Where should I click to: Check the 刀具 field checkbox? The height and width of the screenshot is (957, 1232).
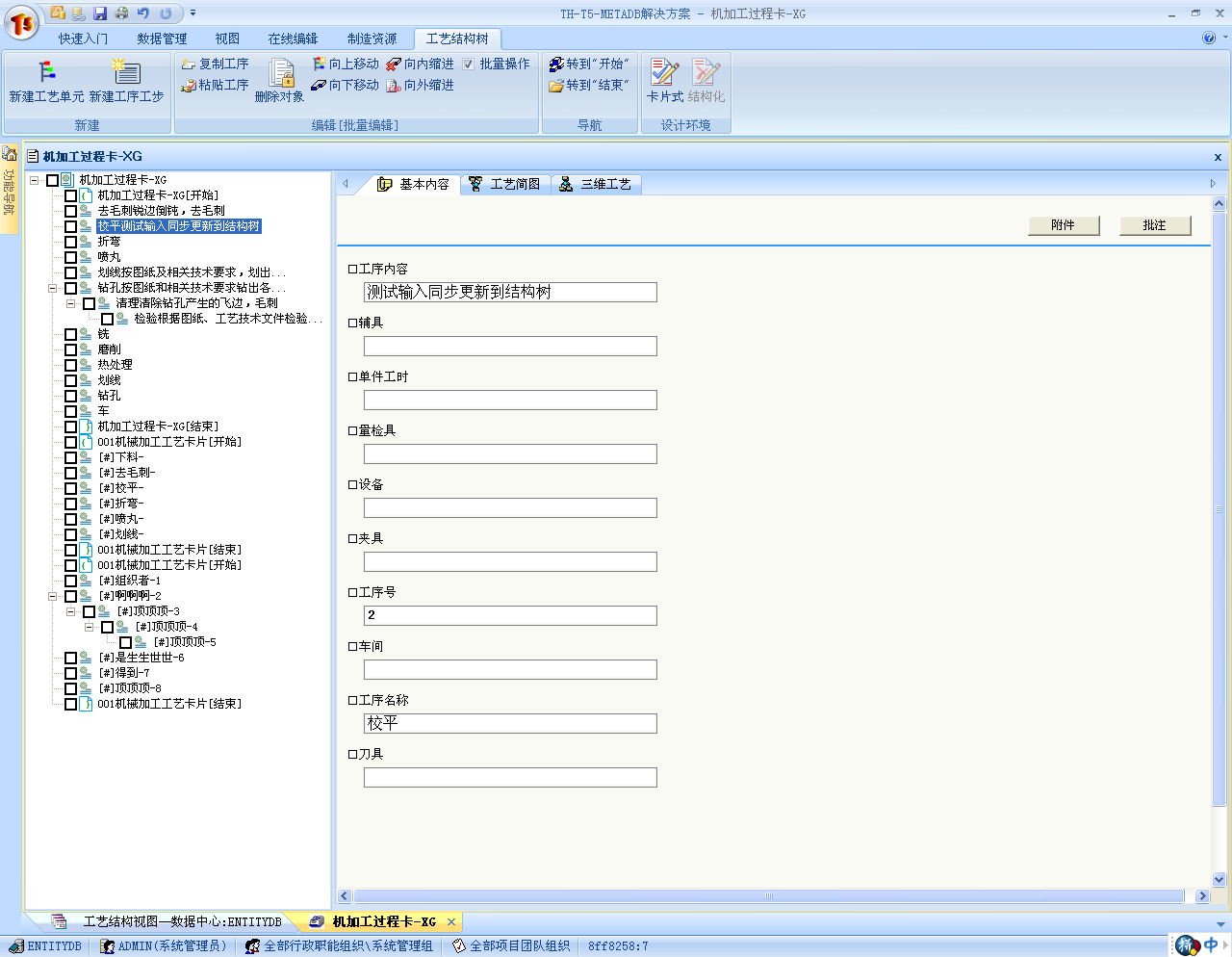[x=352, y=755]
